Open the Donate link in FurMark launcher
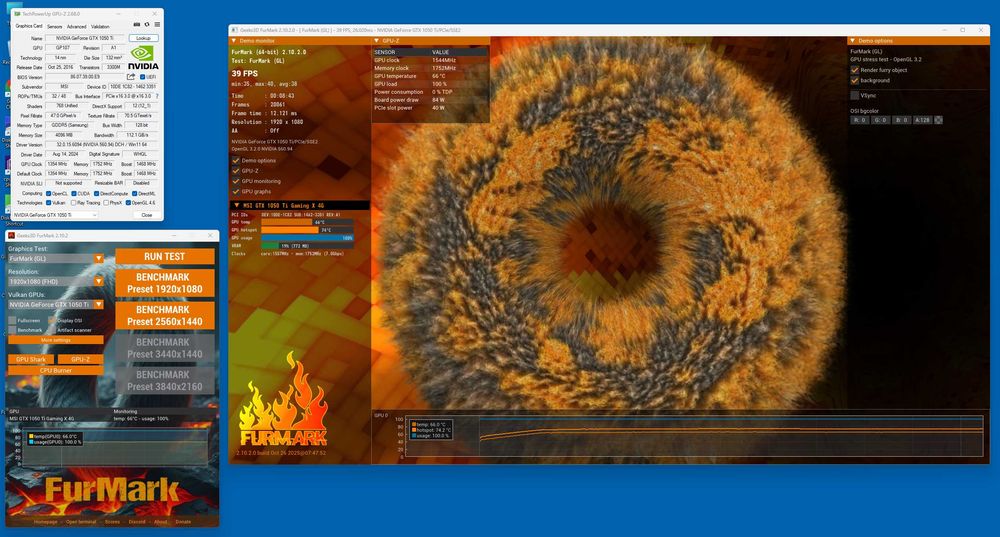Image resolution: width=1000 pixels, height=537 pixels. [183, 522]
